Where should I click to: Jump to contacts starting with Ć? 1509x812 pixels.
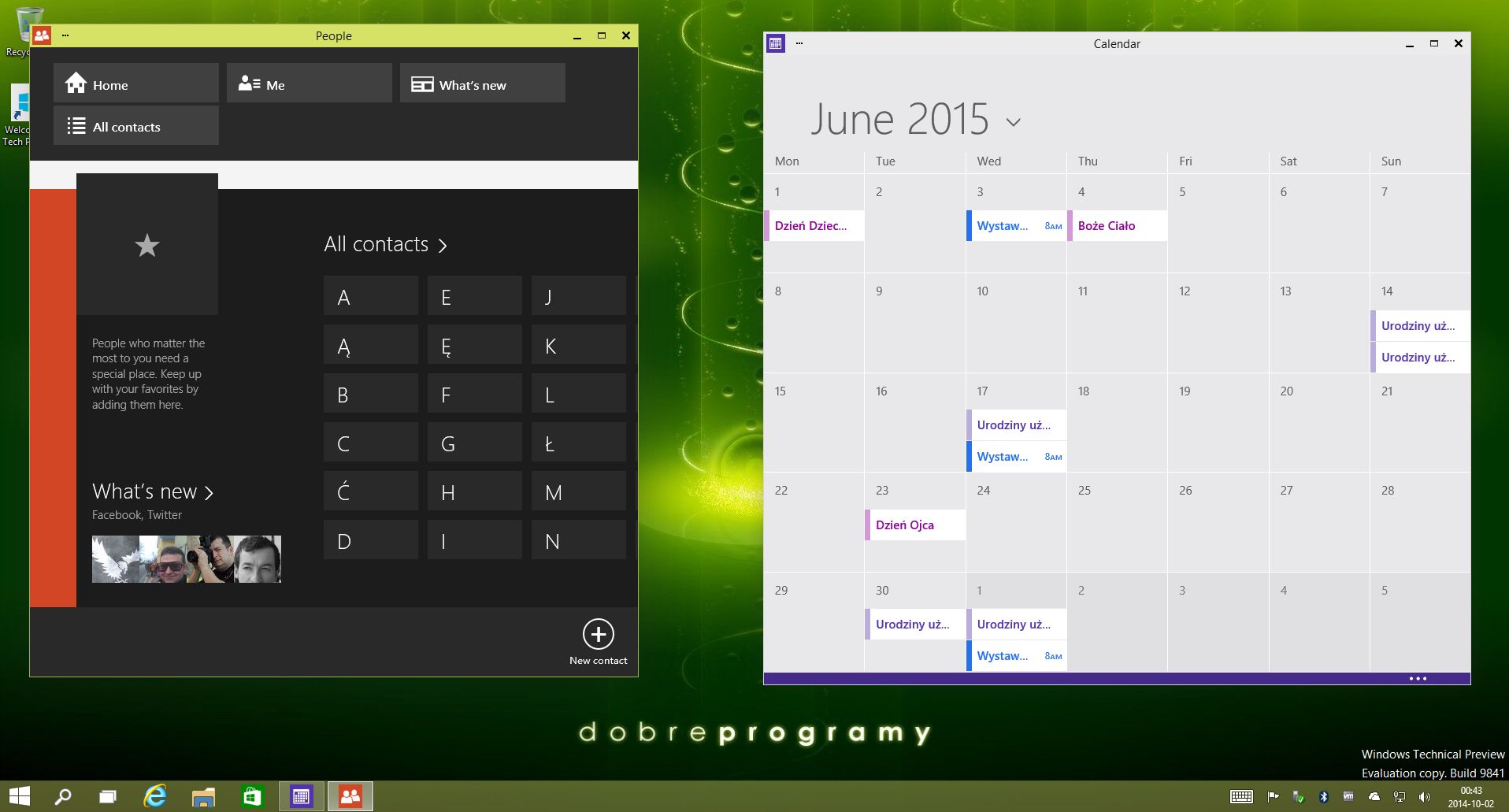(x=371, y=491)
